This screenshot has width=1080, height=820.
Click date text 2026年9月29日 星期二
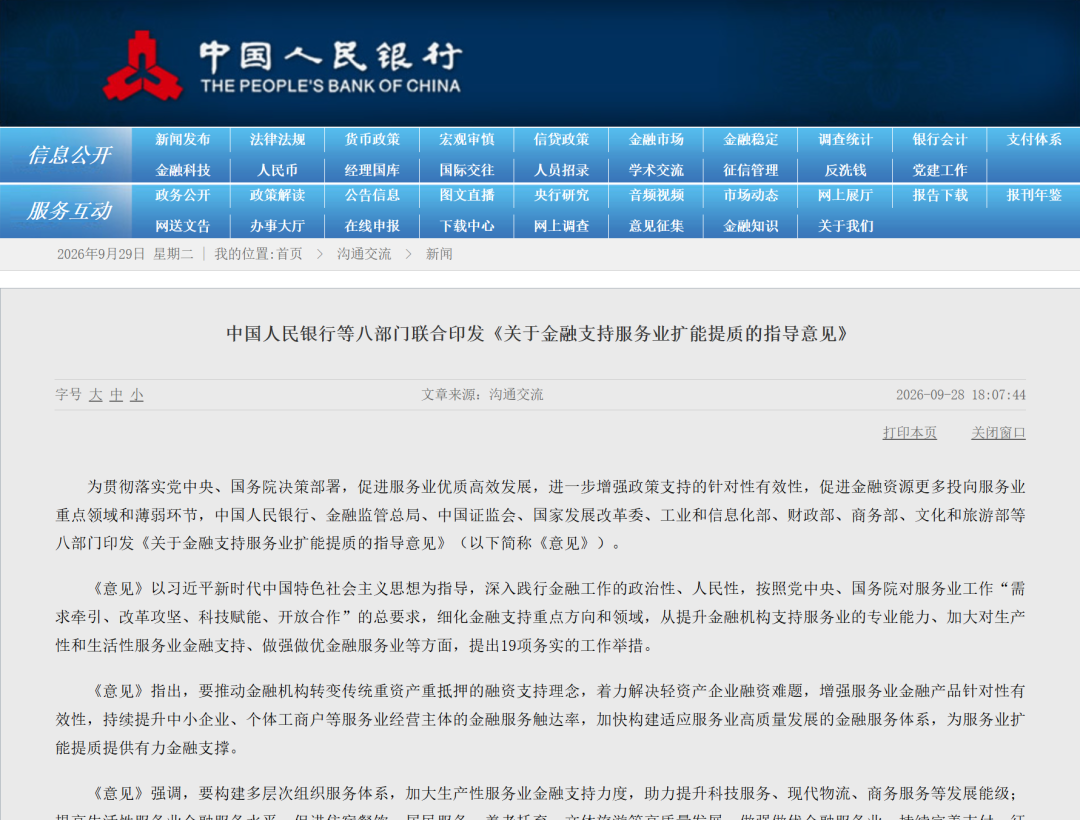125,254
